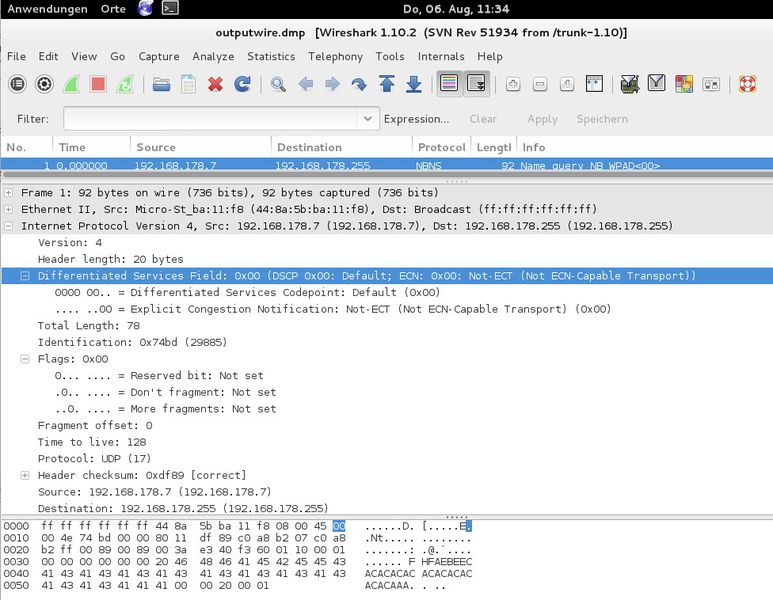Close this capture file red X
The image size is (773, 600).
215,84
